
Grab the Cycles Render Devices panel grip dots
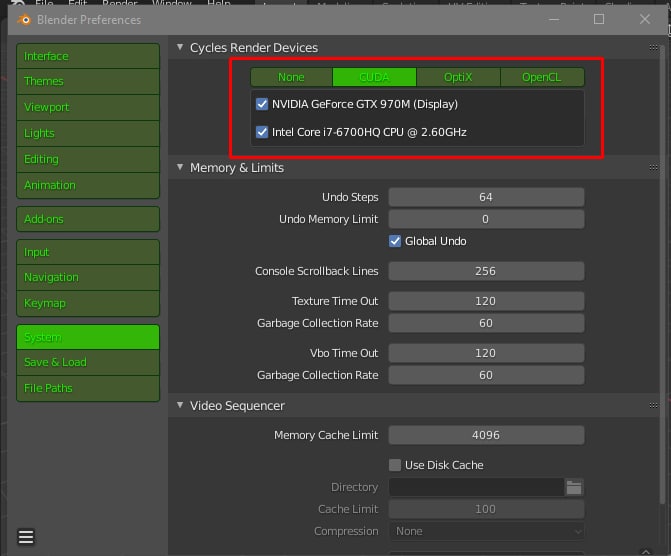pyautogui.click(x=653, y=48)
